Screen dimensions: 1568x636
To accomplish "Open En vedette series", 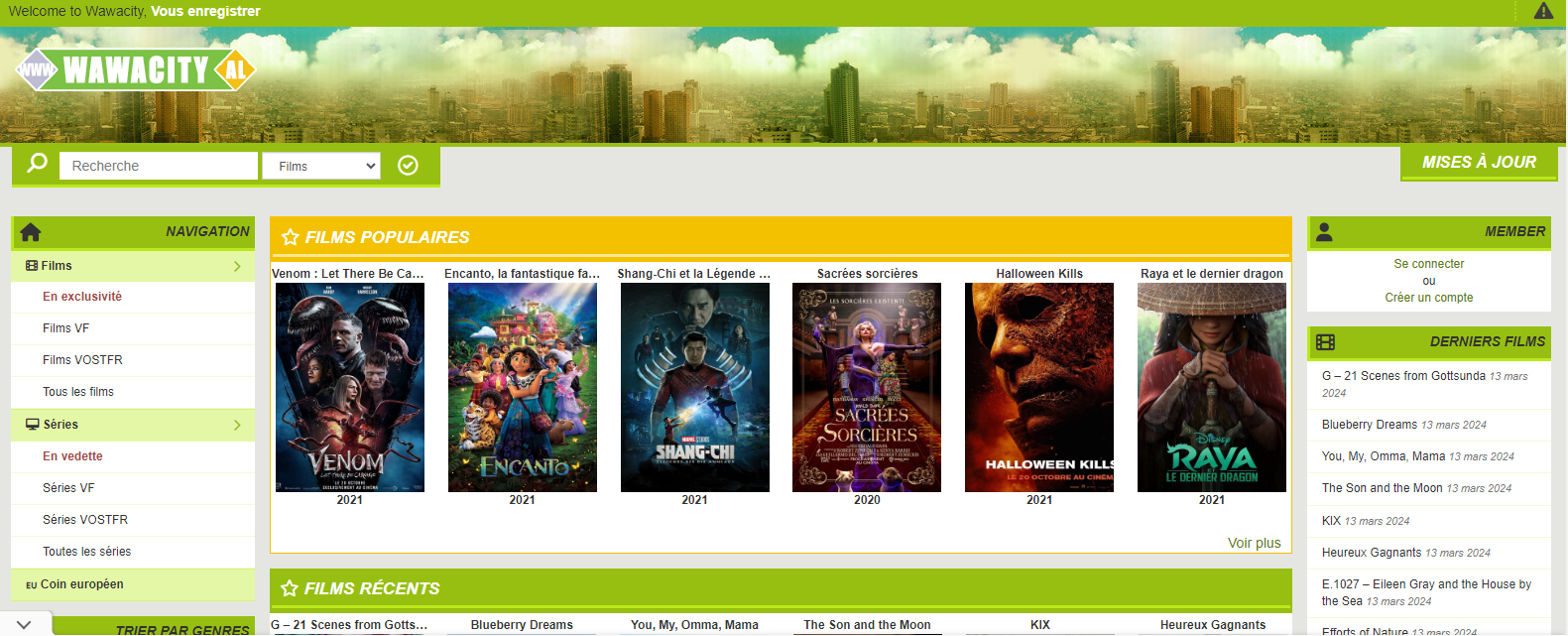I will (72, 456).
